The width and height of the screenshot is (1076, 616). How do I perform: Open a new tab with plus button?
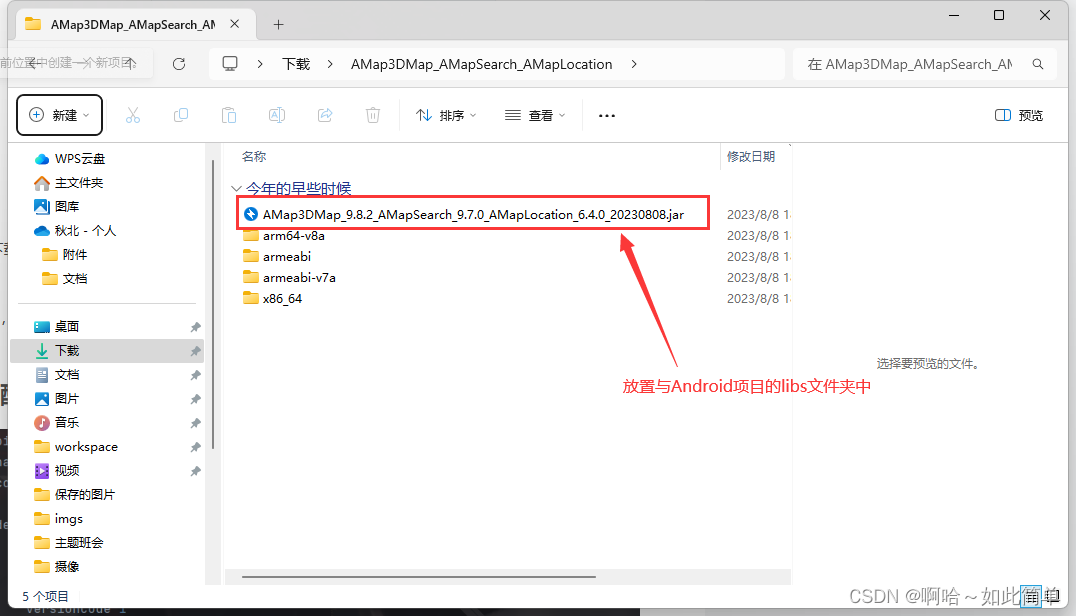(x=278, y=25)
